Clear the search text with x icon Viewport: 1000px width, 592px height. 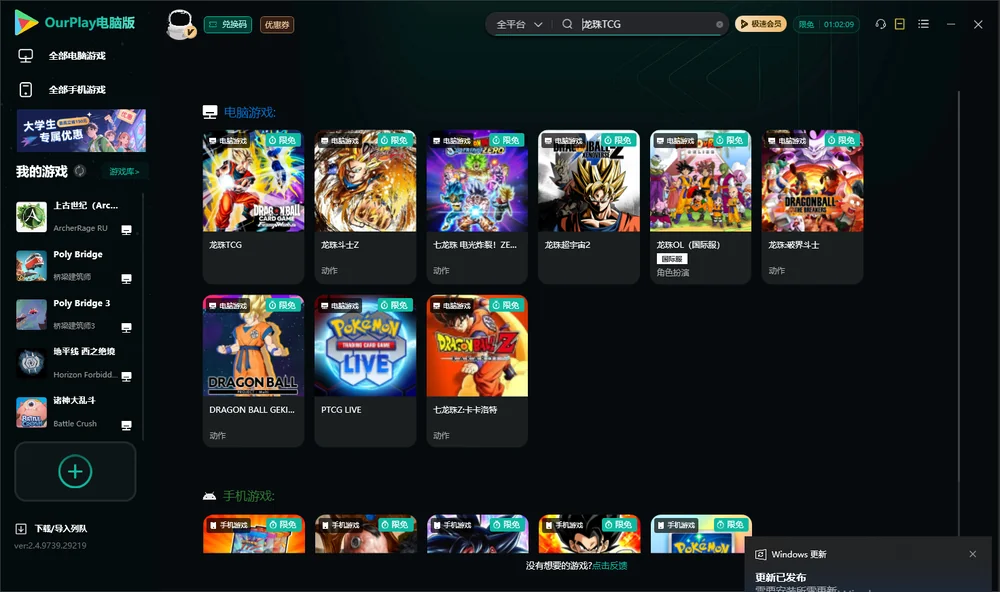[x=719, y=24]
